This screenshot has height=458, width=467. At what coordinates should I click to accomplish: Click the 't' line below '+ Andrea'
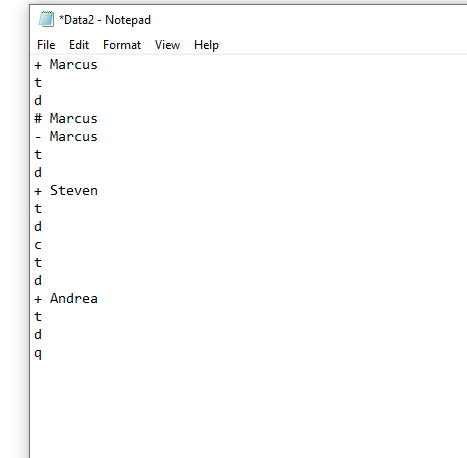click(x=38, y=317)
